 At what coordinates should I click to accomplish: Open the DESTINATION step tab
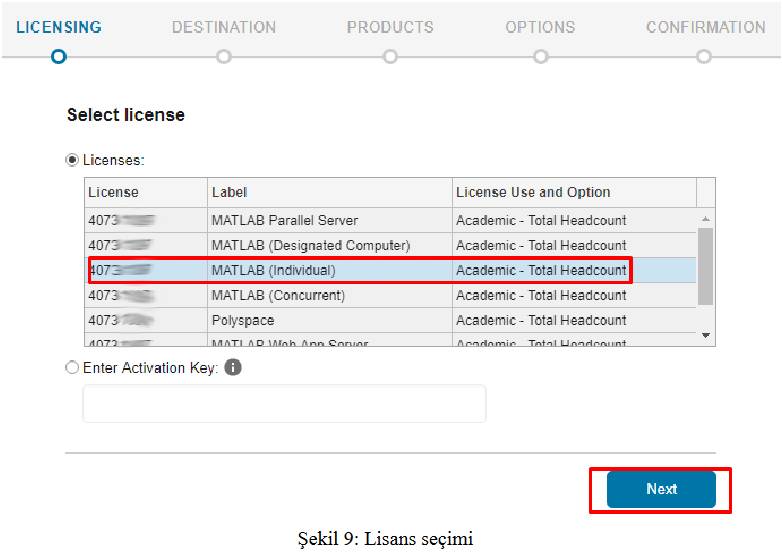(x=224, y=27)
